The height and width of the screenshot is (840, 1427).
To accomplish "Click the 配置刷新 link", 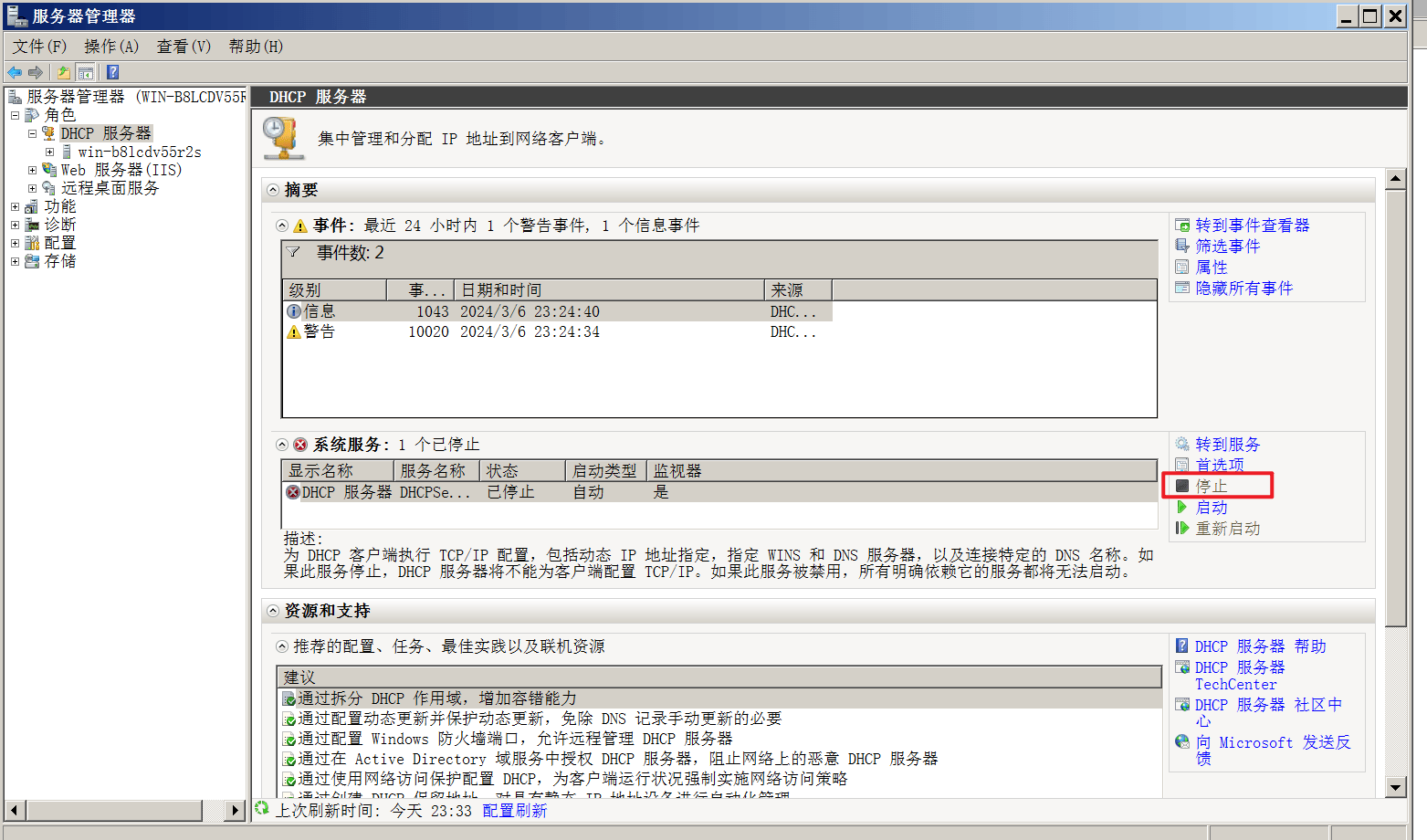I will 515,811.
